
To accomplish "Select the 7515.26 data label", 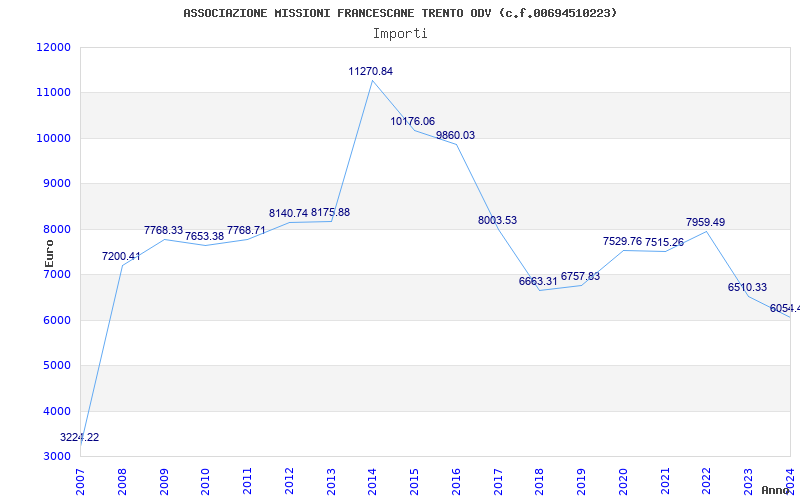I will (664, 242).
